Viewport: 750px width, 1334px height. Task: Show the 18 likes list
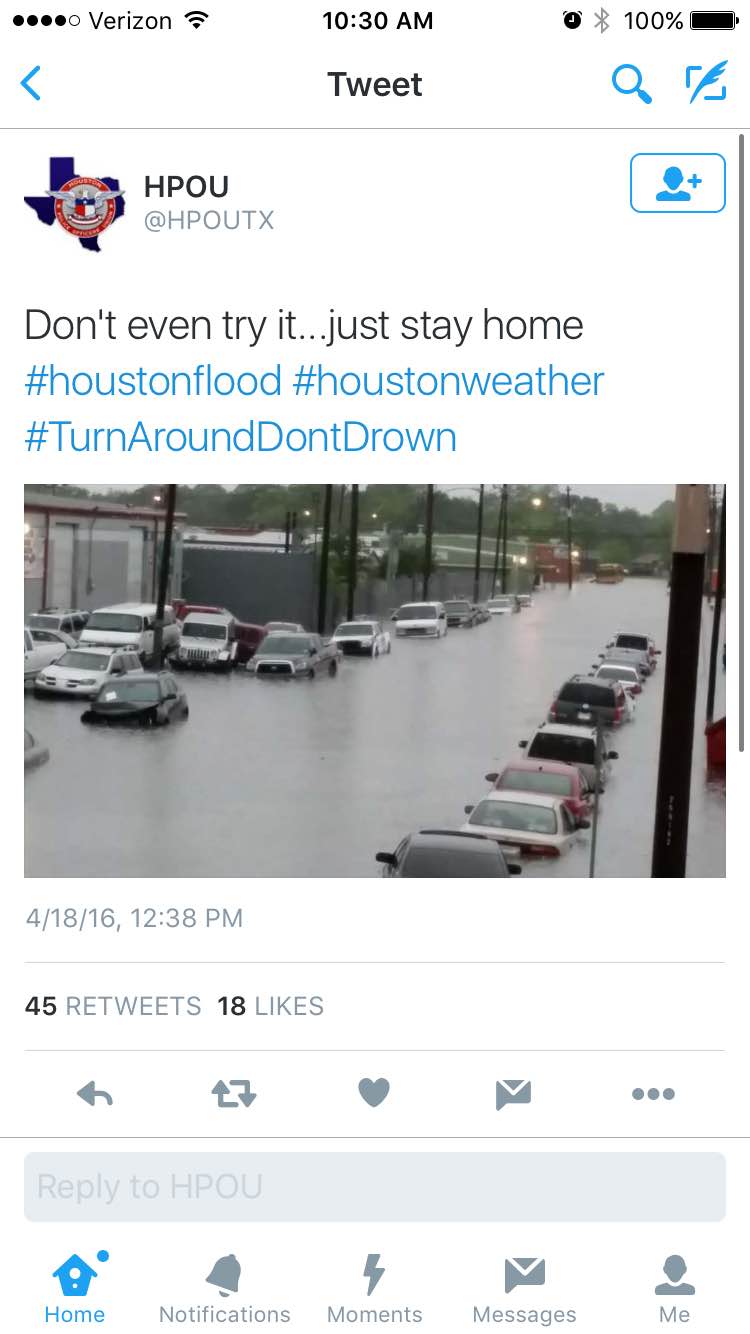270,1006
